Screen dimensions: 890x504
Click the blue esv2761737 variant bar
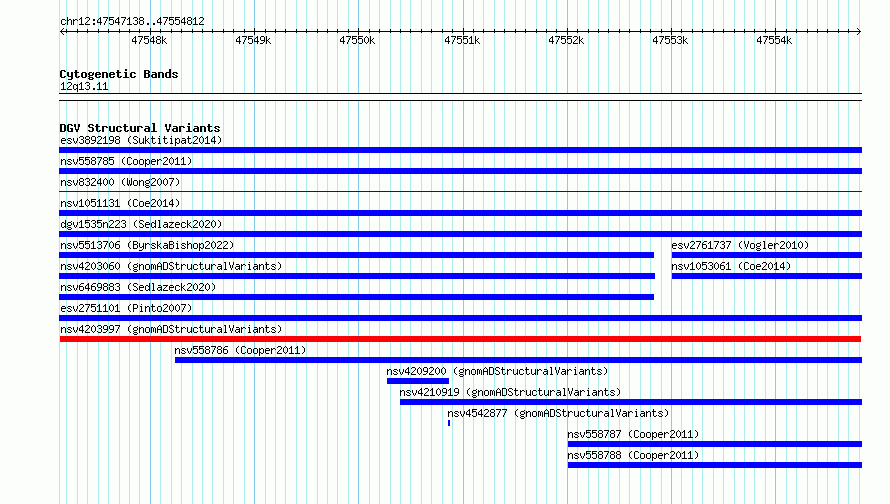767,255
